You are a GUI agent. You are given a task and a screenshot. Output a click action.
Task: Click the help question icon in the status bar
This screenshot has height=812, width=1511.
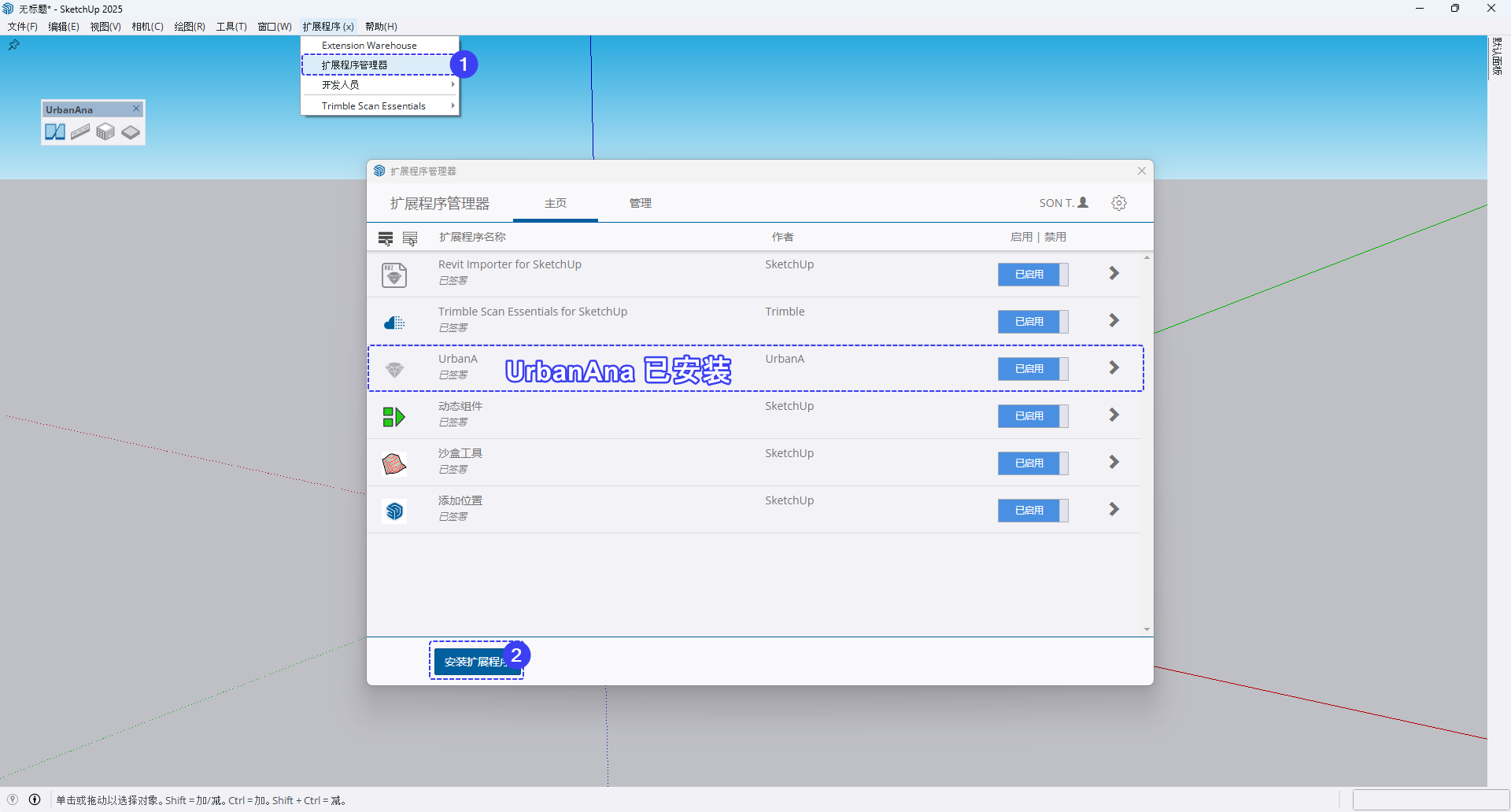pyautogui.click(x=13, y=799)
